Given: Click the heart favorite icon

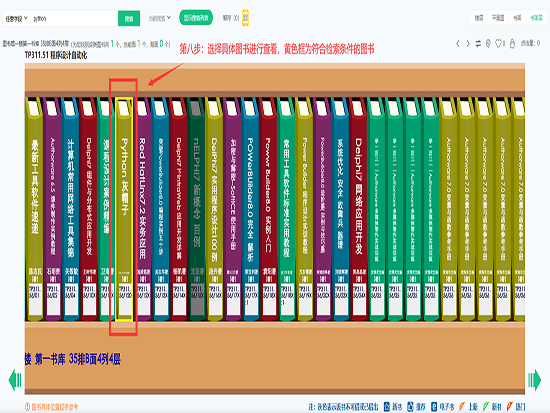Looking at the screenshot, I should 498,44.
